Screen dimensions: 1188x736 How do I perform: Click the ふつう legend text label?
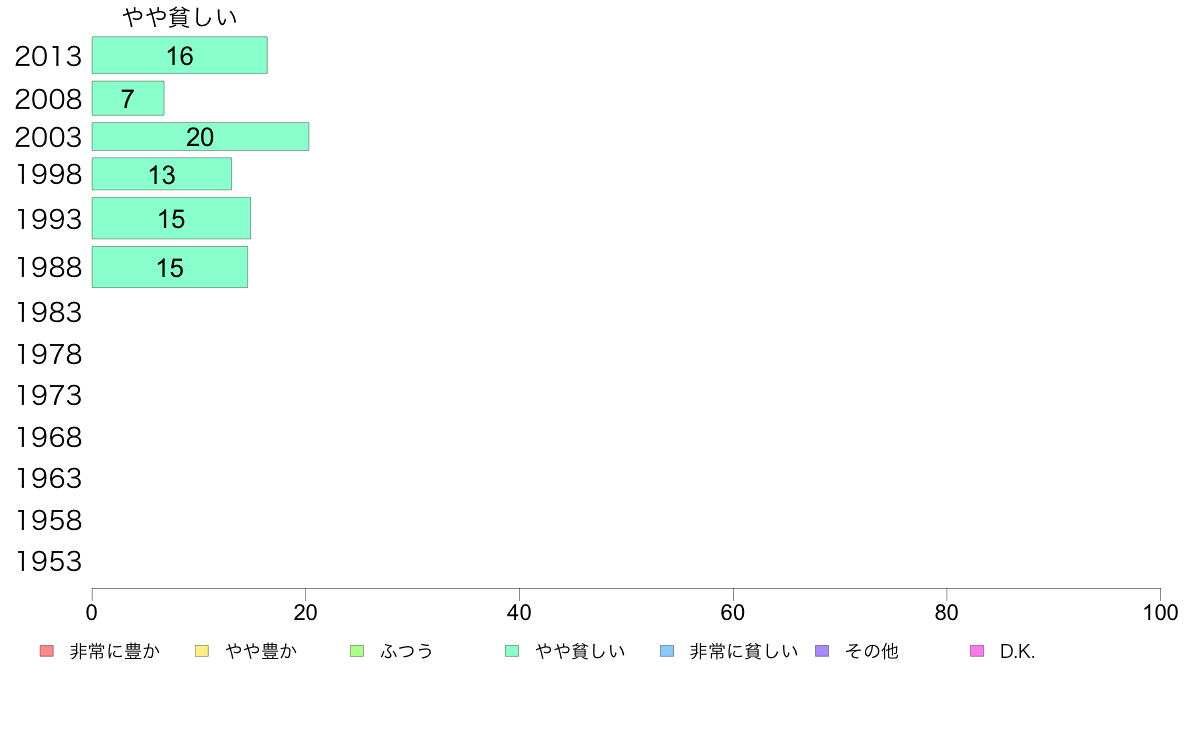click(406, 651)
